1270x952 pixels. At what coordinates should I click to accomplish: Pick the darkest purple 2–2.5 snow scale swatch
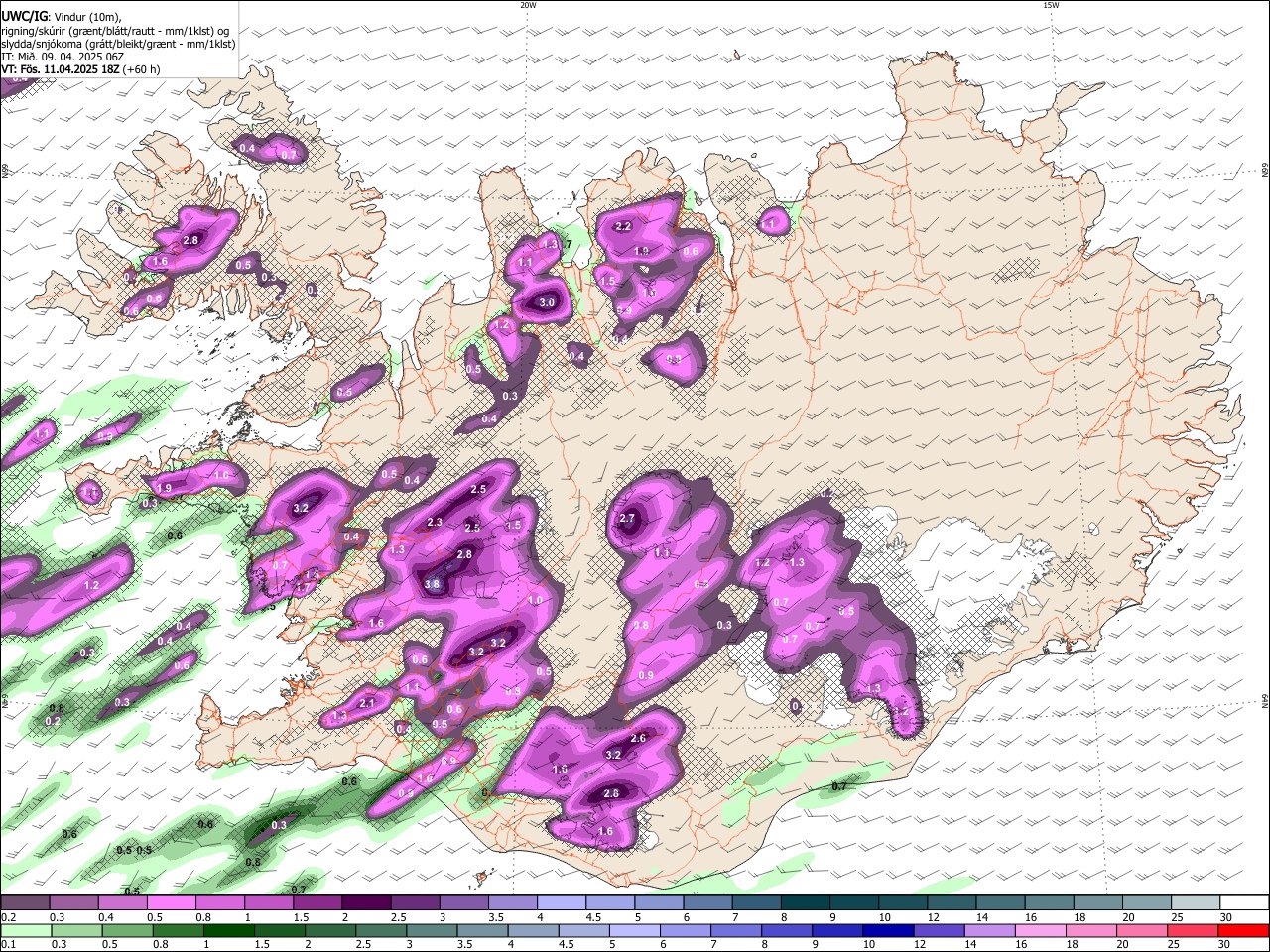(365, 902)
